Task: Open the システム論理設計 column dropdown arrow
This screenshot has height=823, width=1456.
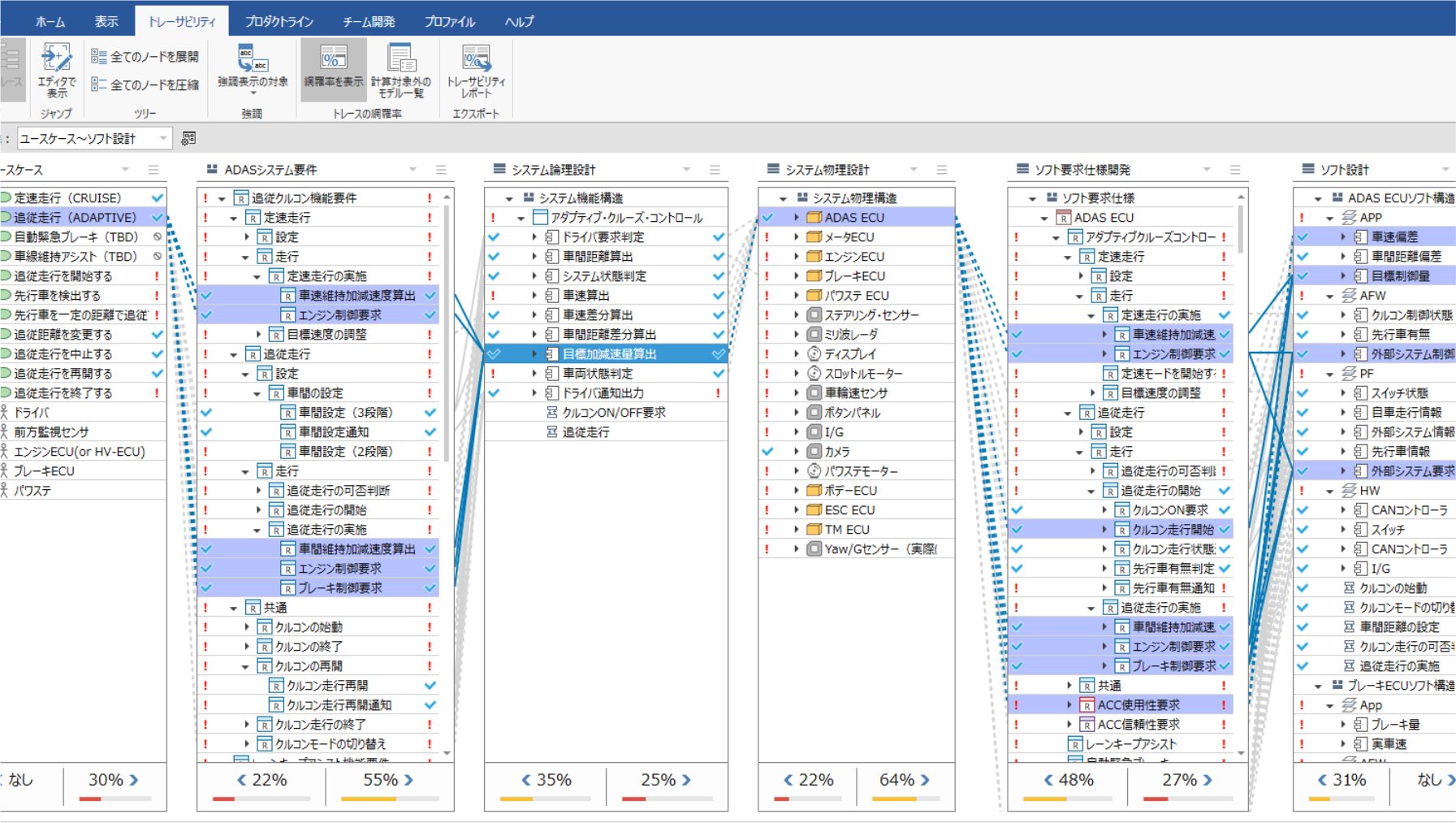Action: pos(686,170)
